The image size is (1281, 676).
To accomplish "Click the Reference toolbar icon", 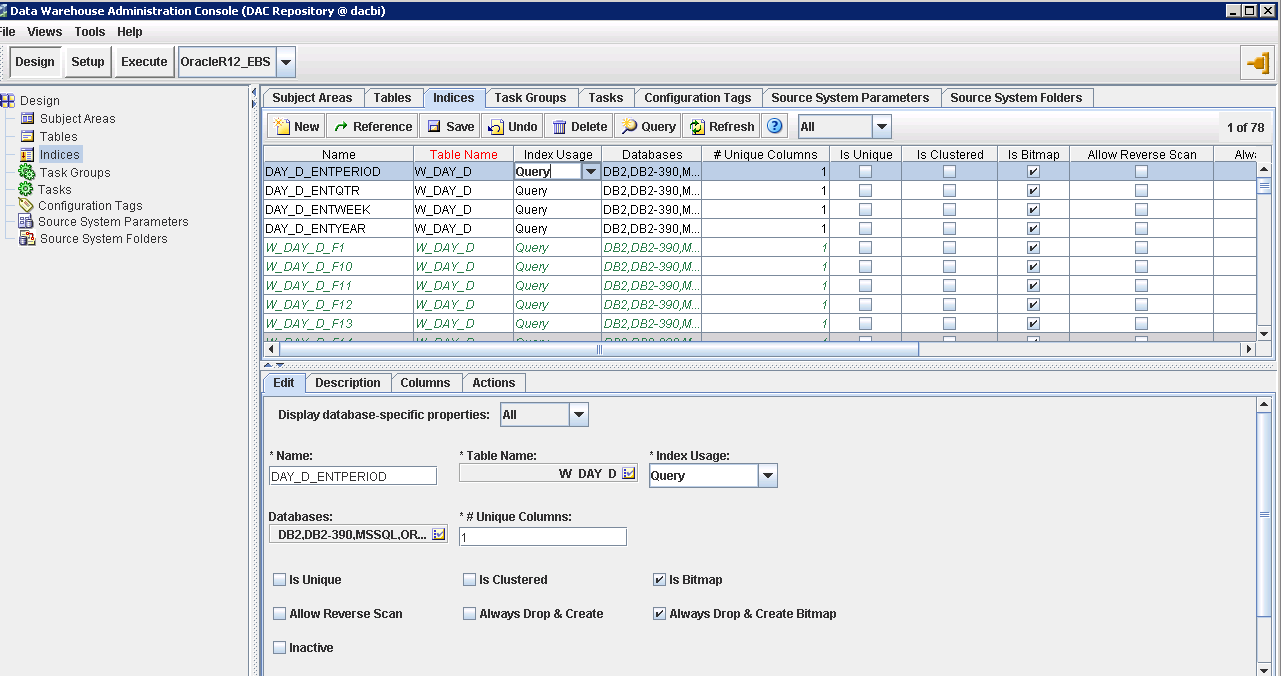I will coord(371,126).
